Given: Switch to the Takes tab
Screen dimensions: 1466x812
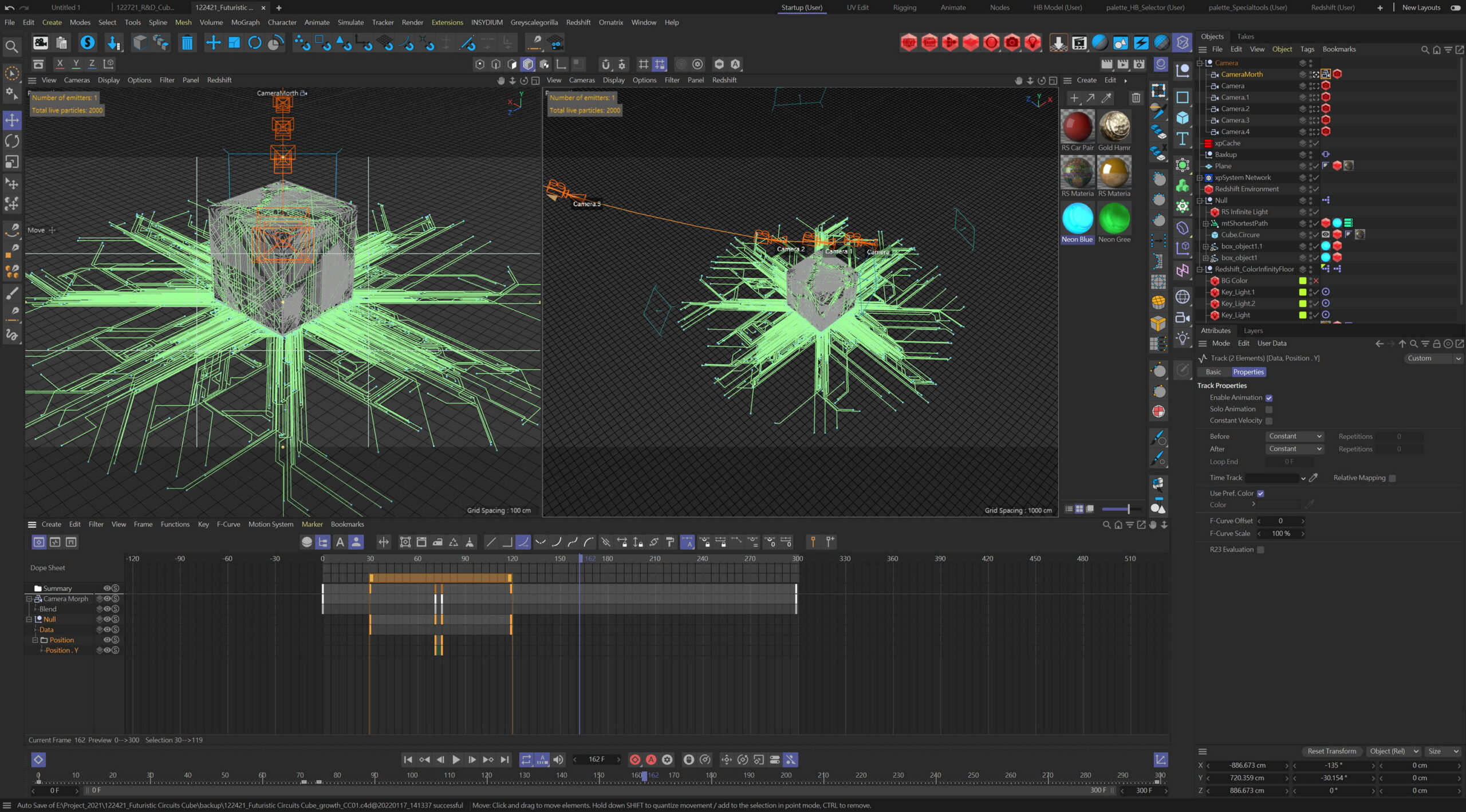Looking at the screenshot, I should (x=1245, y=36).
